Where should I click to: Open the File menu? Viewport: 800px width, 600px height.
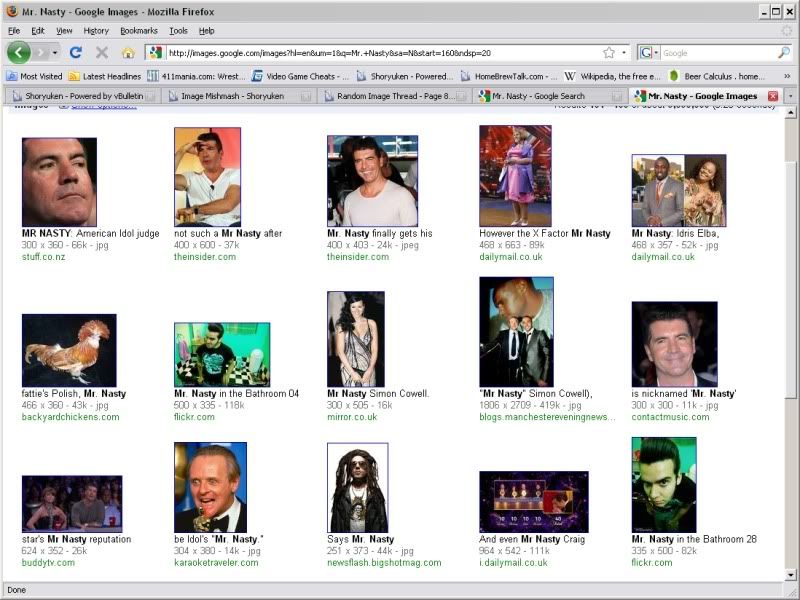[x=14, y=31]
